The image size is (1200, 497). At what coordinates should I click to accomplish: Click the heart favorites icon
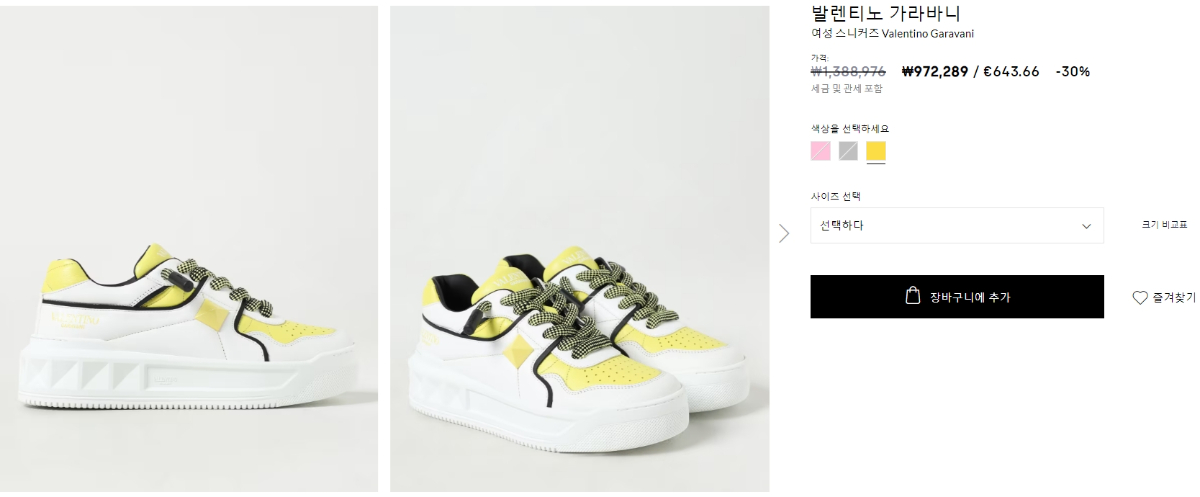(1140, 298)
